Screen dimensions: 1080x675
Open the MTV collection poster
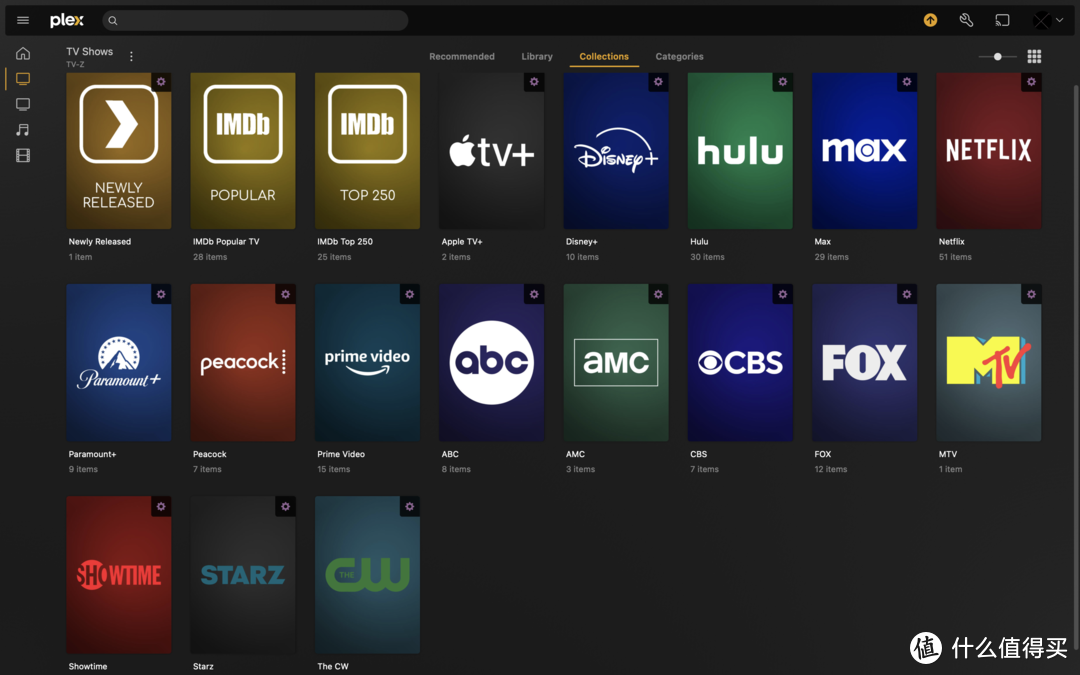point(988,362)
